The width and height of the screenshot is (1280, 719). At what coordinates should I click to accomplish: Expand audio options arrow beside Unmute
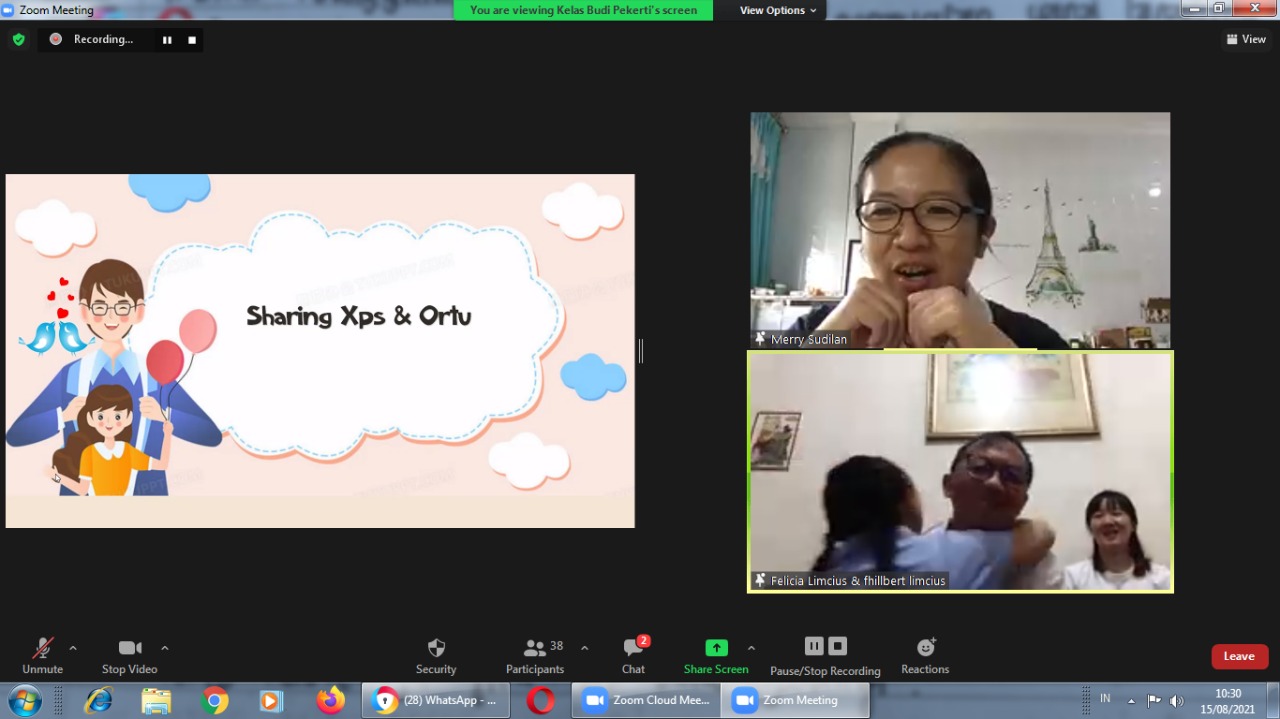pyautogui.click(x=73, y=648)
